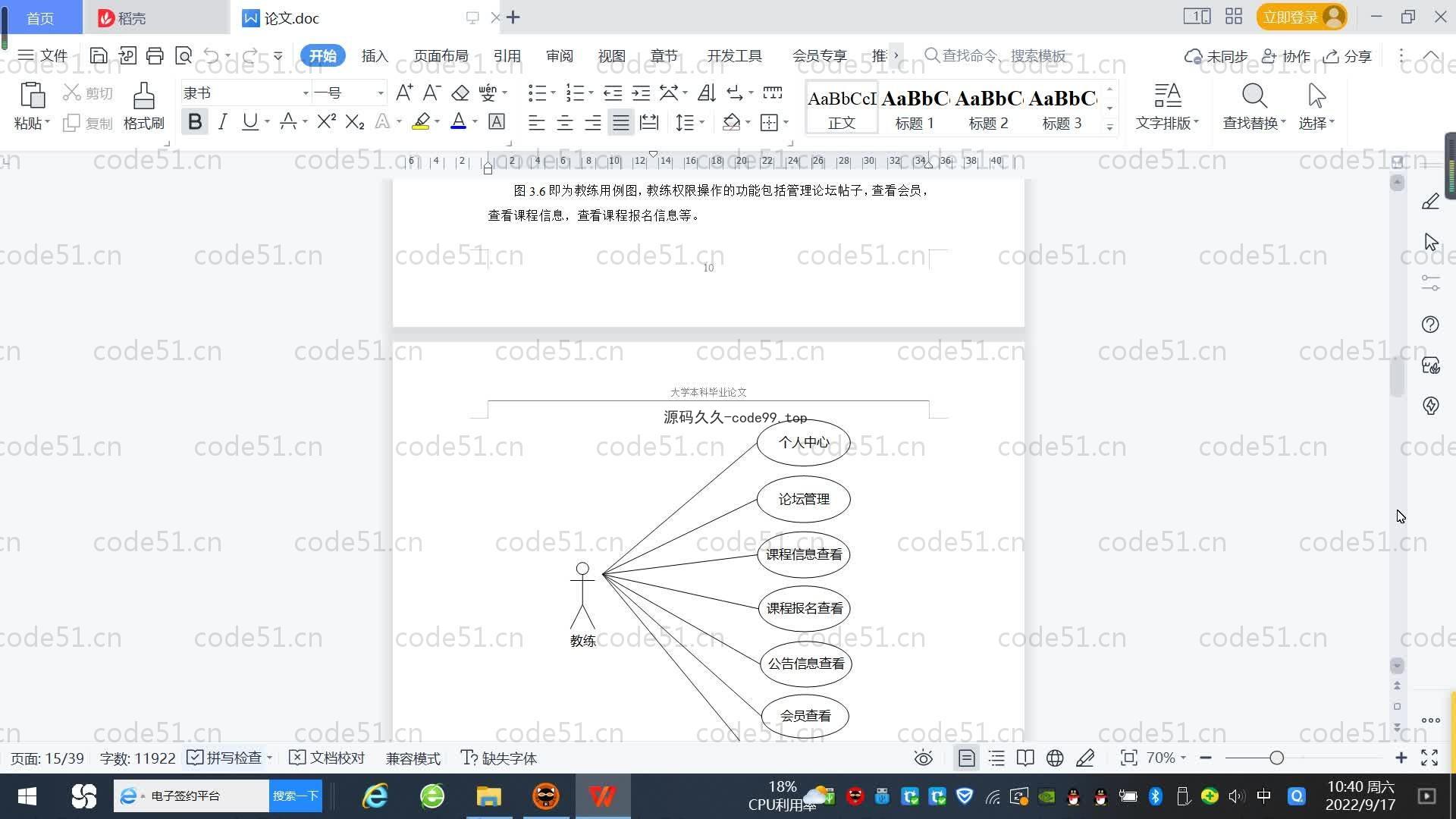
Task: Click the Save icon in quick access toolbar
Action: click(98, 55)
